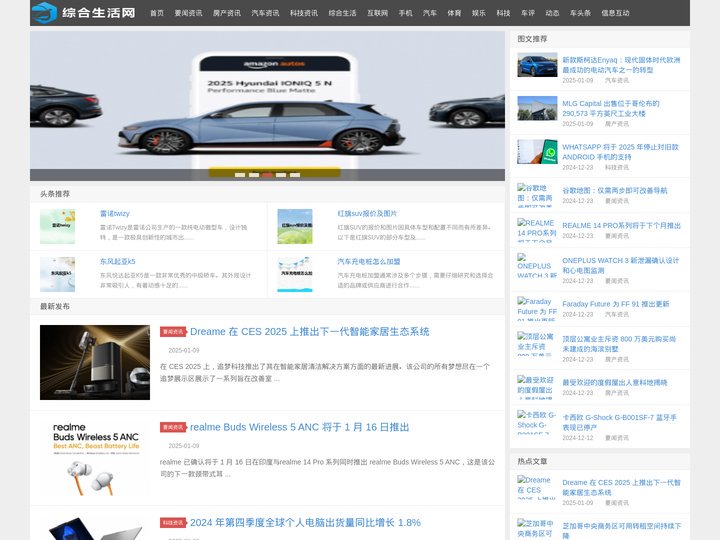Switch to the second carousel slide dot
This screenshot has width=720, height=540.
coord(253,175)
